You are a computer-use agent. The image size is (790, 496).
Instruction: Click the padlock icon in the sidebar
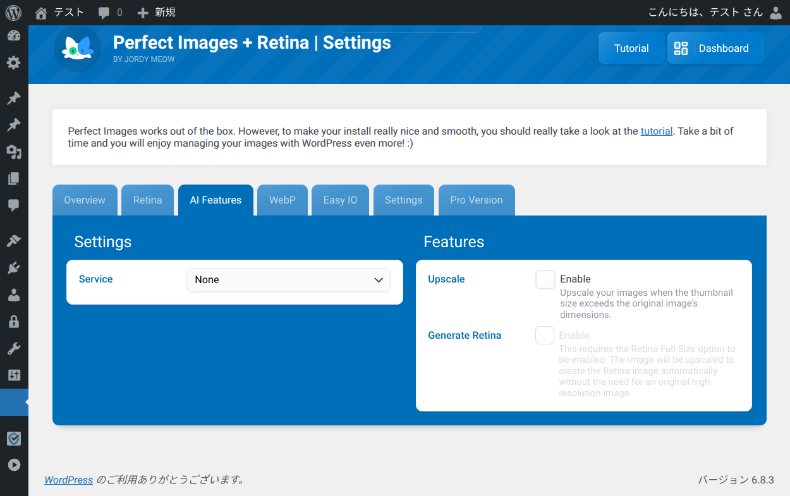pos(14,321)
